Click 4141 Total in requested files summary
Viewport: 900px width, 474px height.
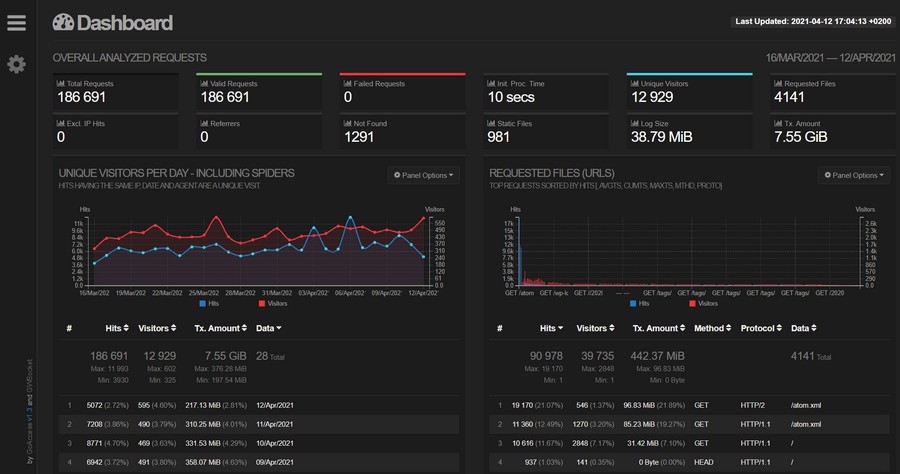click(810, 356)
